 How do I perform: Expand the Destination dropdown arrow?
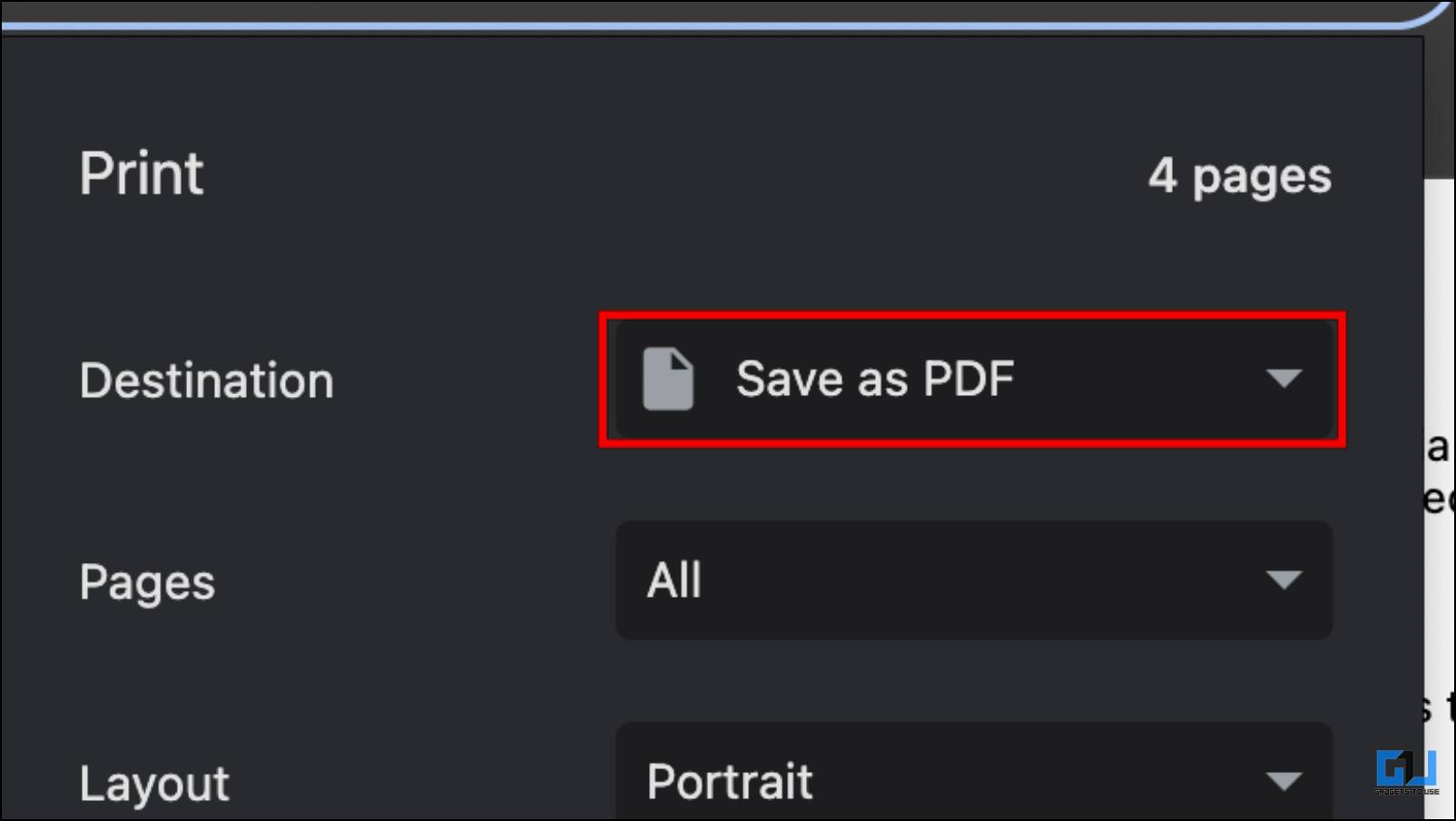[1284, 378]
